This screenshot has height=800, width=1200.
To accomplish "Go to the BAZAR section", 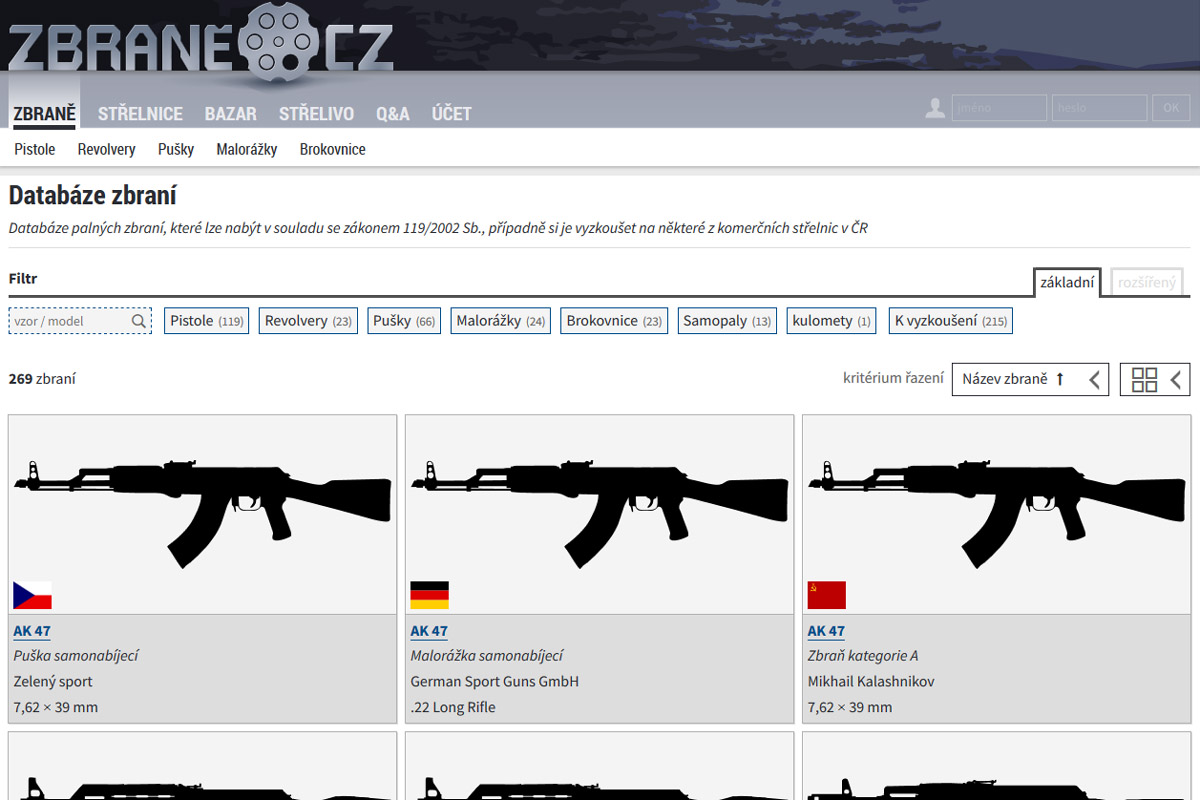I will [231, 114].
